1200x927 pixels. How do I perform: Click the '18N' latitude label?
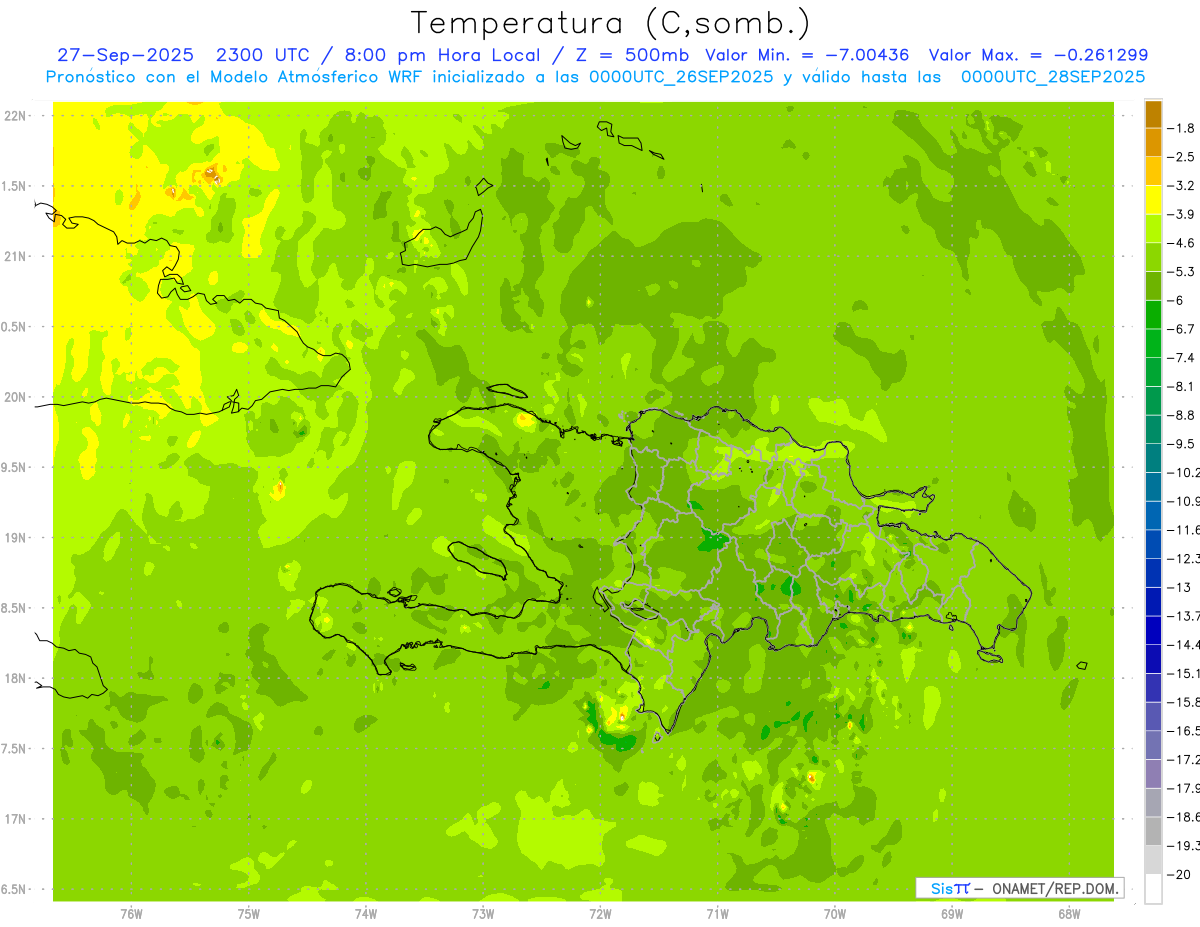coord(16,679)
